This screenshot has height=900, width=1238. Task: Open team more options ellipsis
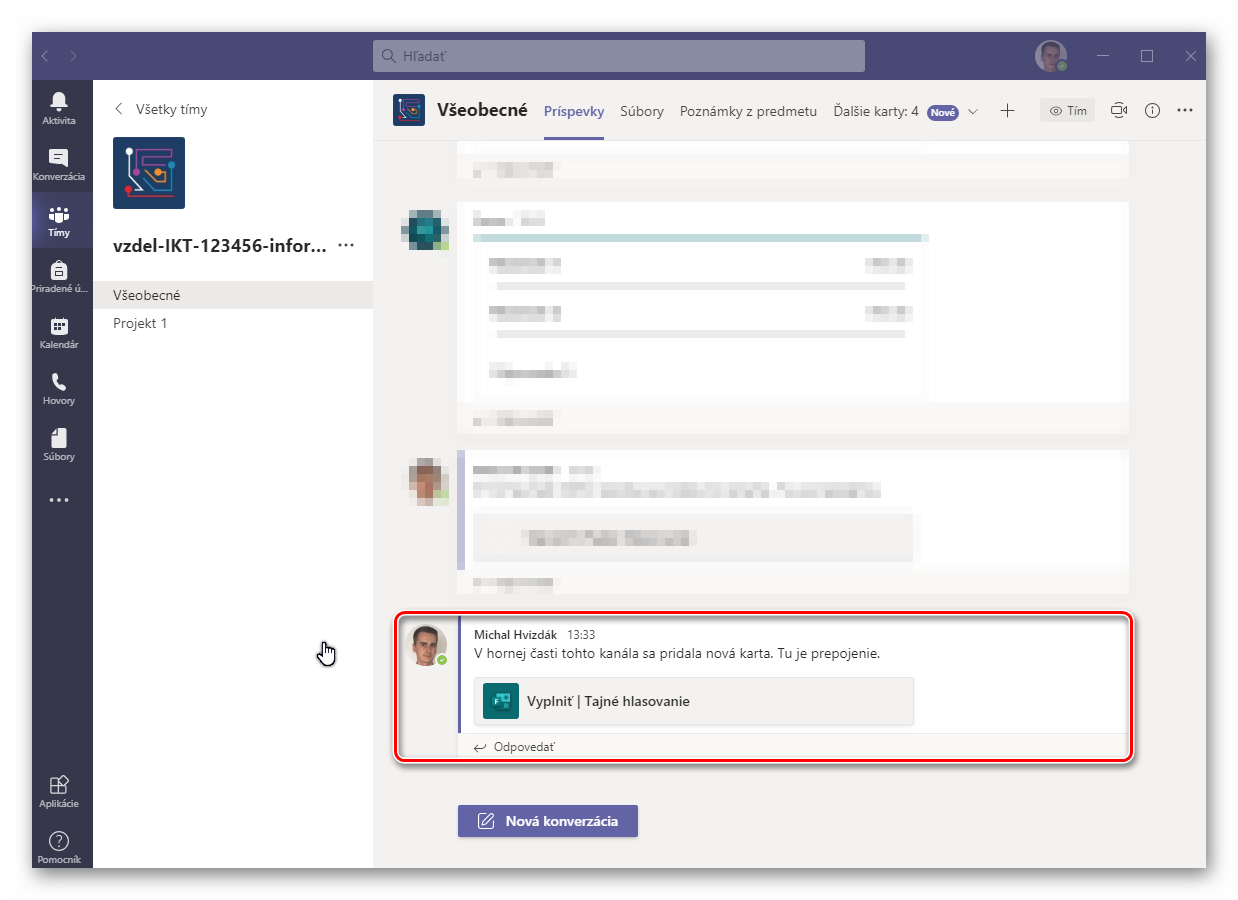click(346, 245)
